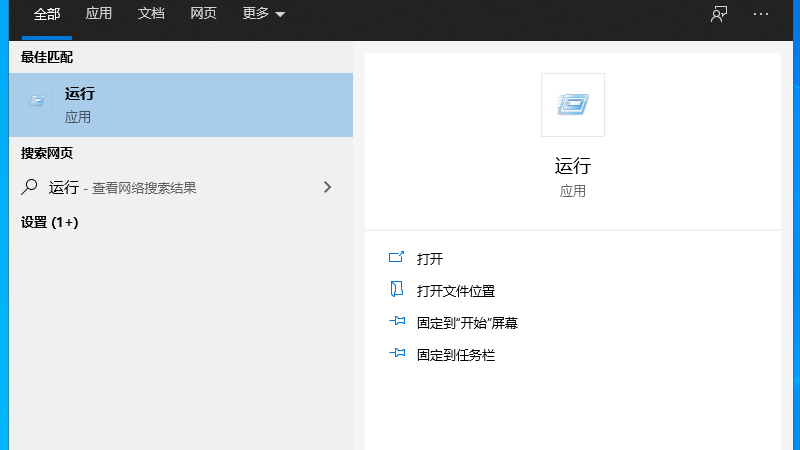This screenshot has height=450, width=800.
Task: Expand the 设置 (1+) results group
Action: tap(50, 222)
